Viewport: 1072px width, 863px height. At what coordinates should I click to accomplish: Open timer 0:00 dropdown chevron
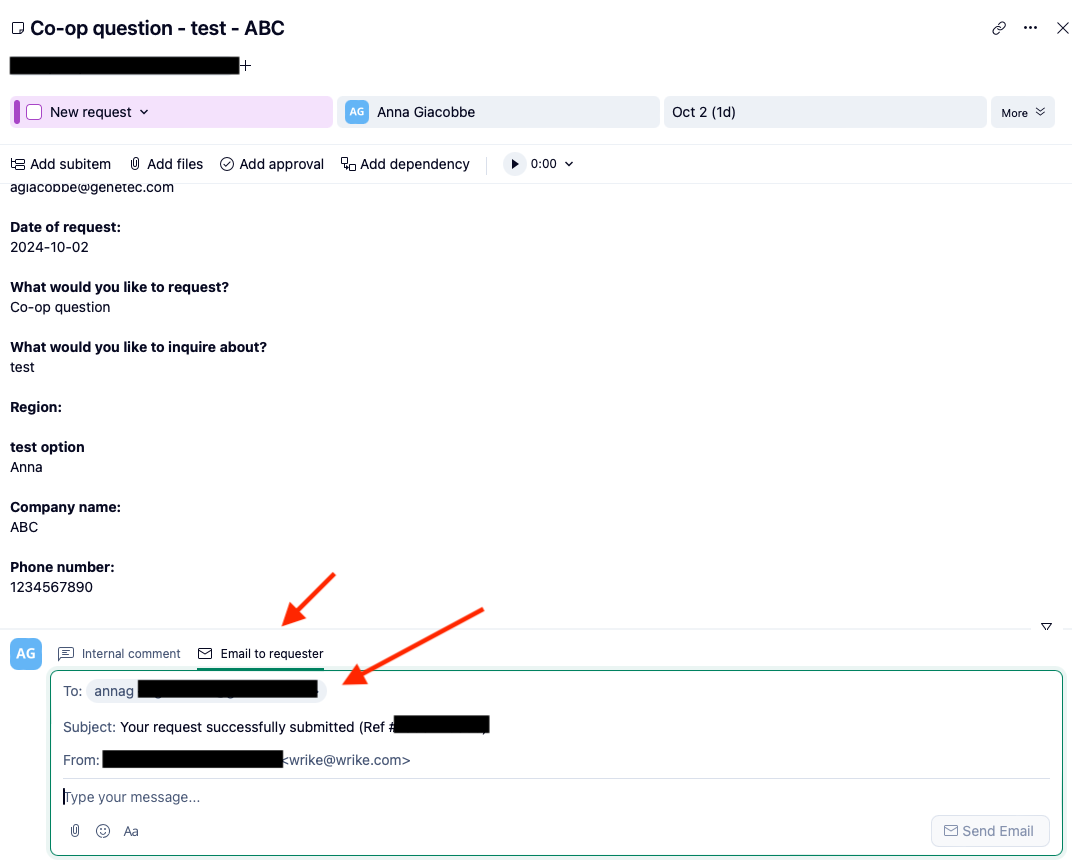pyautogui.click(x=569, y=164)
